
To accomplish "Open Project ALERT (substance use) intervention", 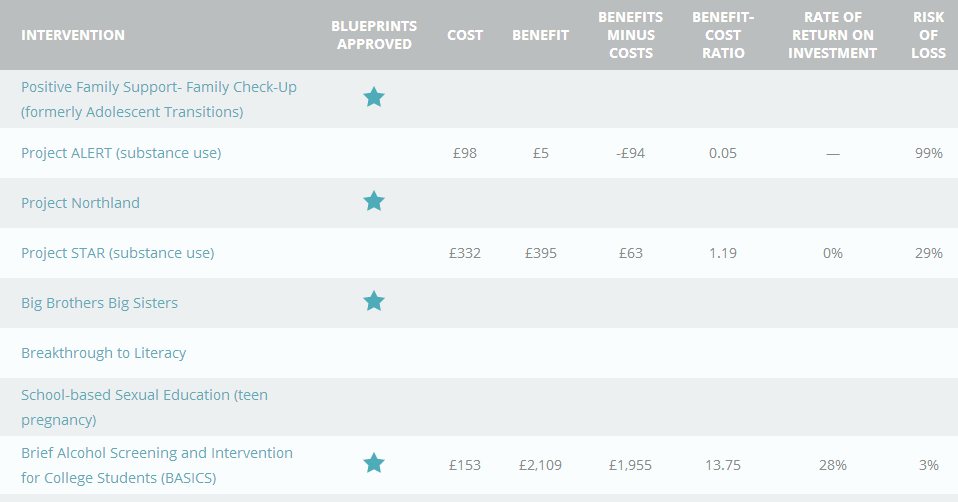I will pyautogui.click(x=121, y=153).
